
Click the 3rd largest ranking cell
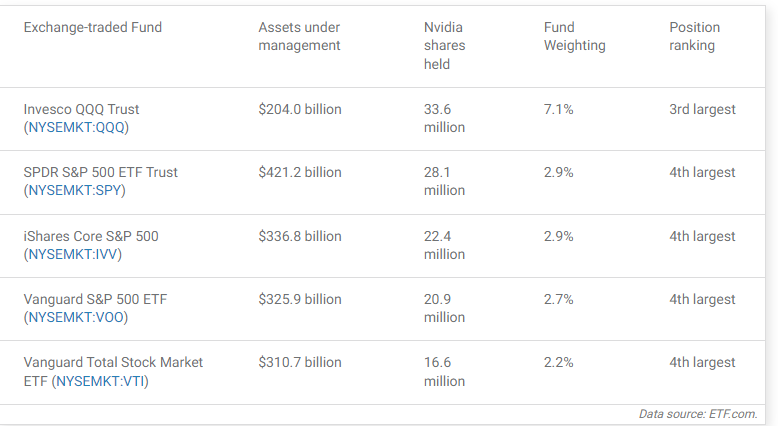click(x=702, y=109)
